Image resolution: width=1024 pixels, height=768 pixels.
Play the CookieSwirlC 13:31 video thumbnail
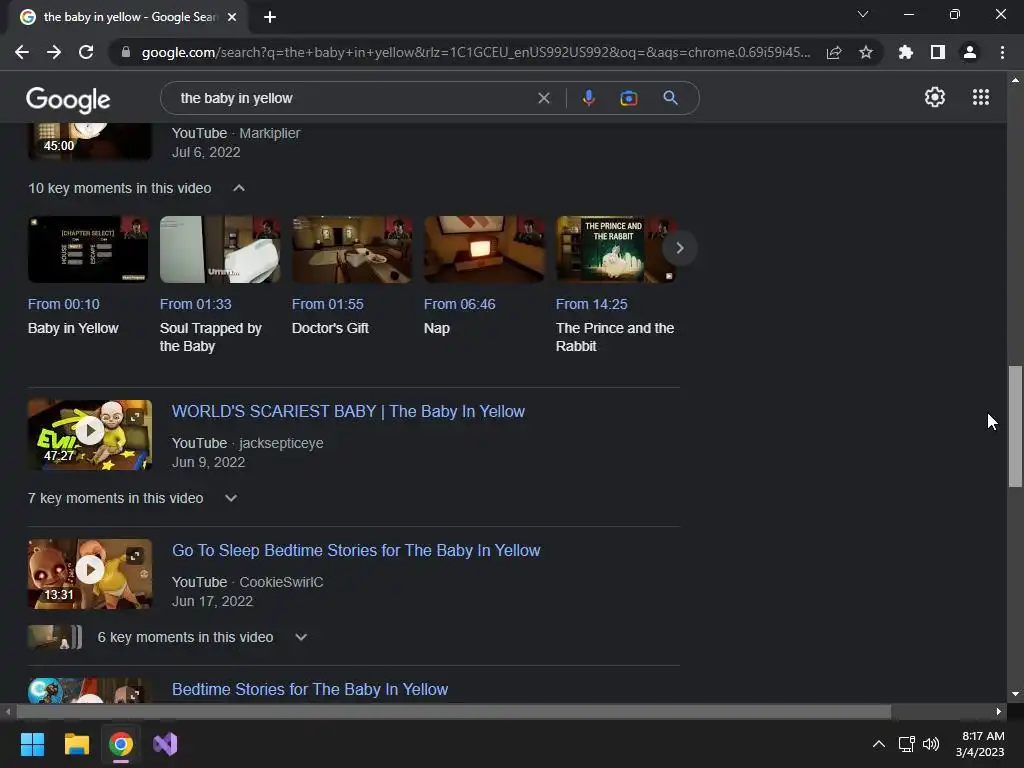point(90,574)
